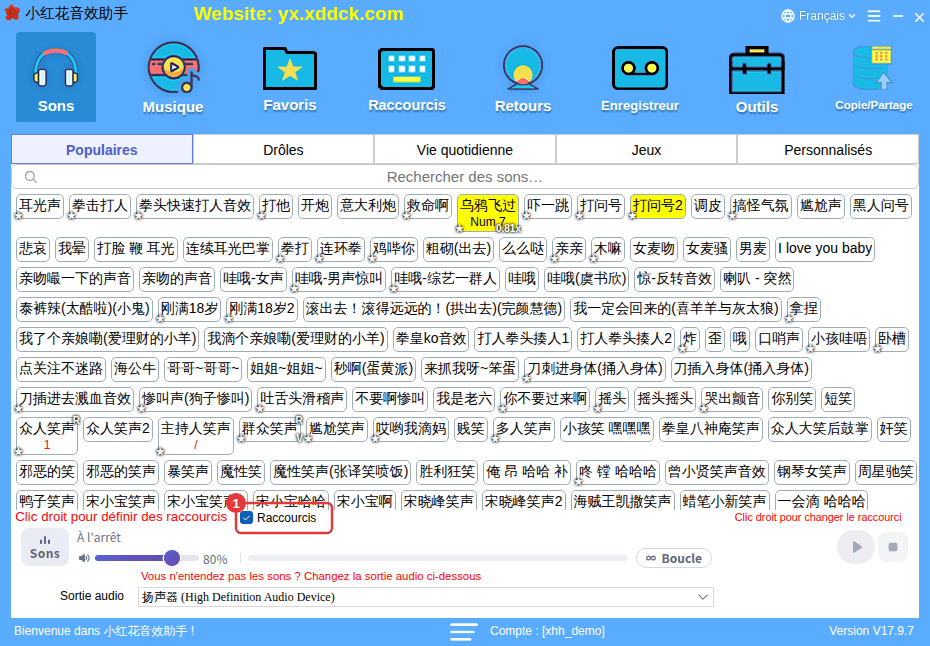Play the 拳击打人 sound
The image size is (930, 646).
100,206
